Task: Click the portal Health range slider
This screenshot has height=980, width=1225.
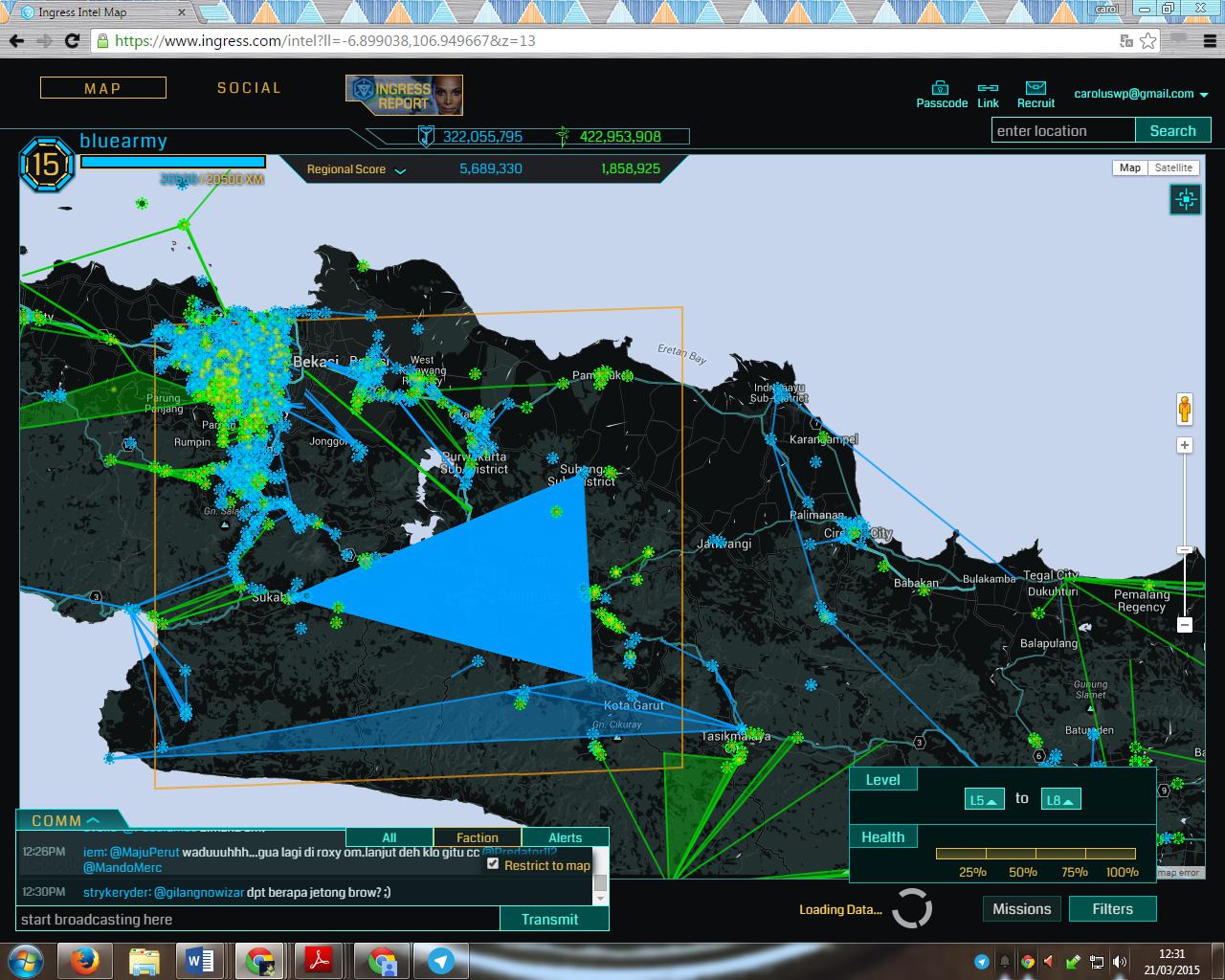Action: coord(1036,854)
